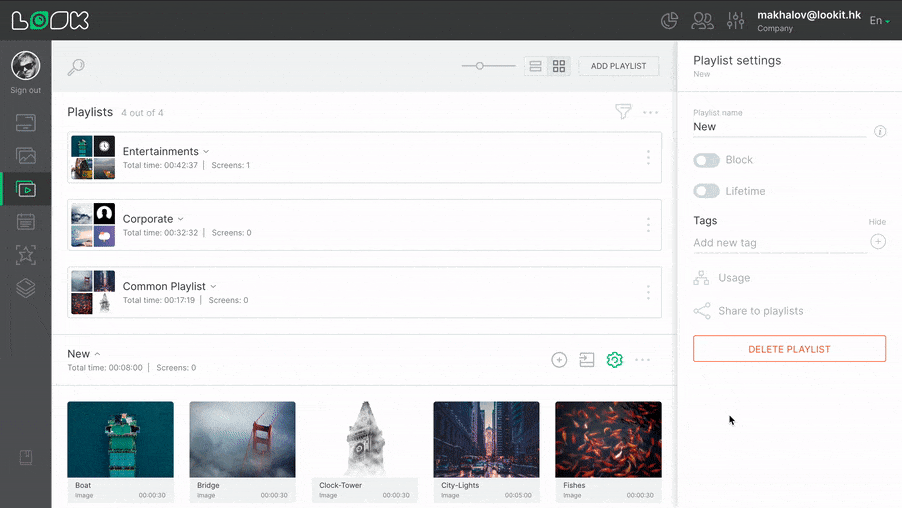The height and width of the screenshot is (508, 902).
Task: Expand the Corporate playlist chevron
Action: tap(181, 219)
